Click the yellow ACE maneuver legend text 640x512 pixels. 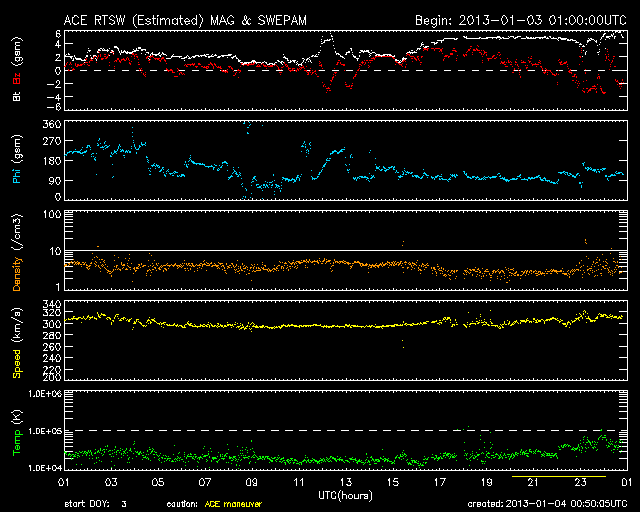233,504
